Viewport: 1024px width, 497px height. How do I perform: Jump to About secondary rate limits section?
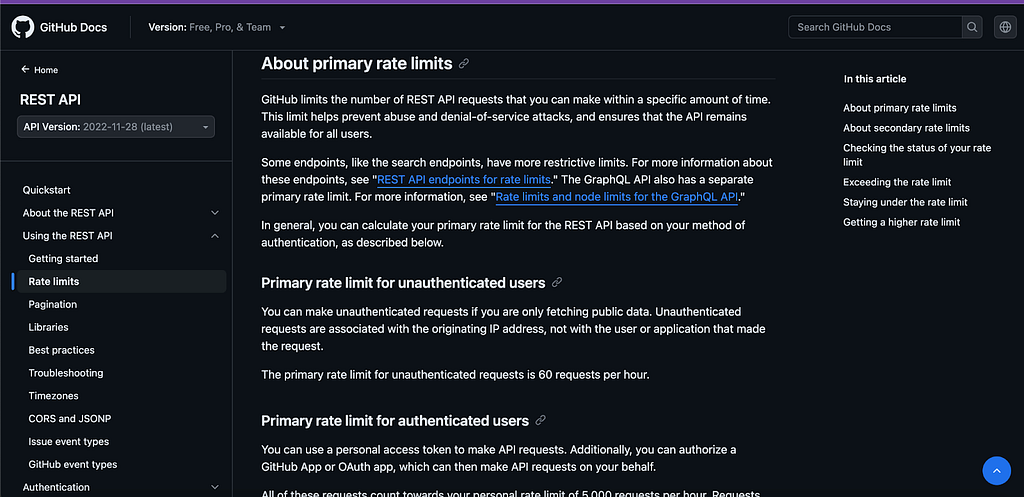pyautogui.click(x=906, y=128)
